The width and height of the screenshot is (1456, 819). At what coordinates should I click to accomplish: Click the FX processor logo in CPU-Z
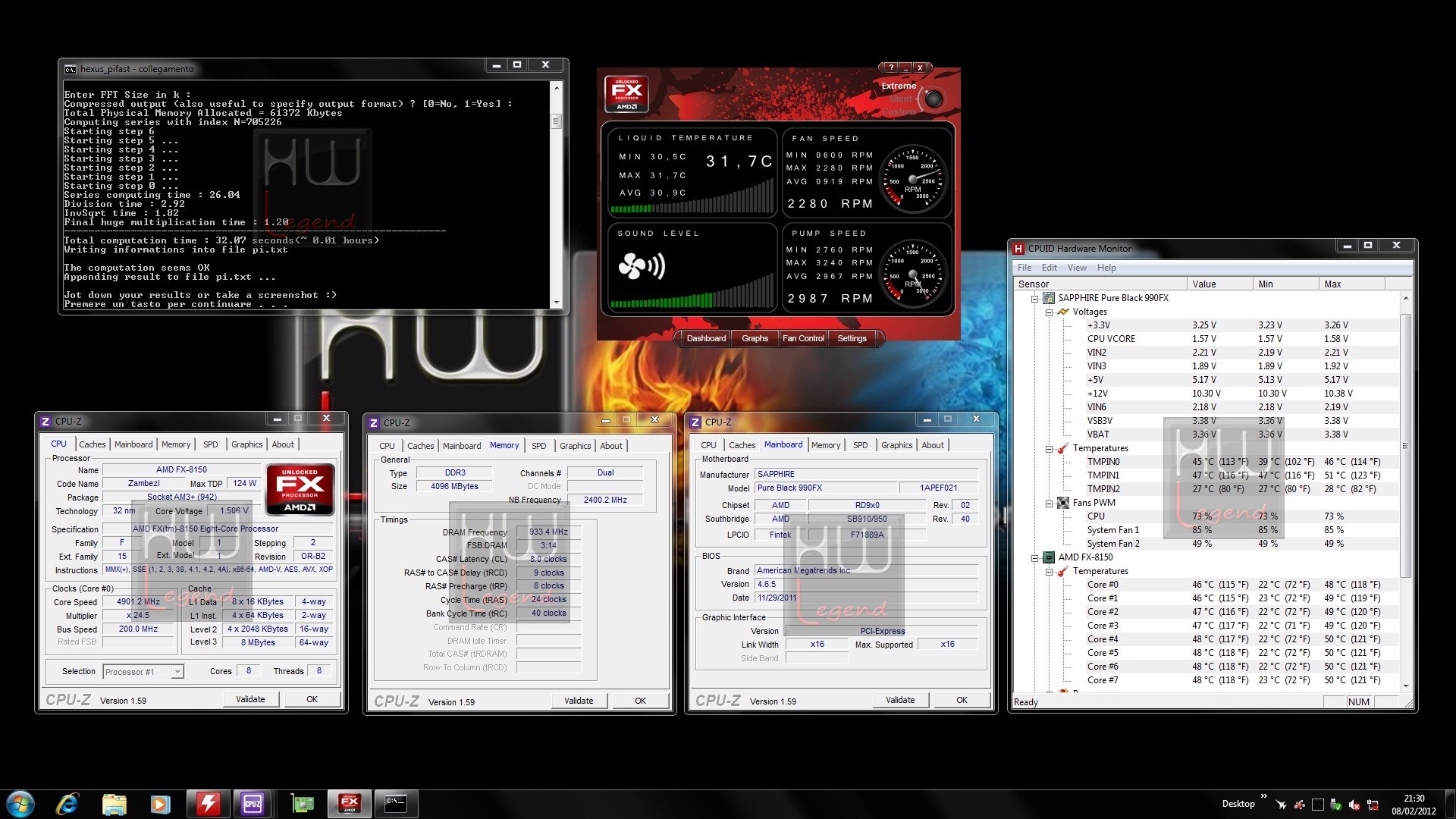tap(300, 489)
